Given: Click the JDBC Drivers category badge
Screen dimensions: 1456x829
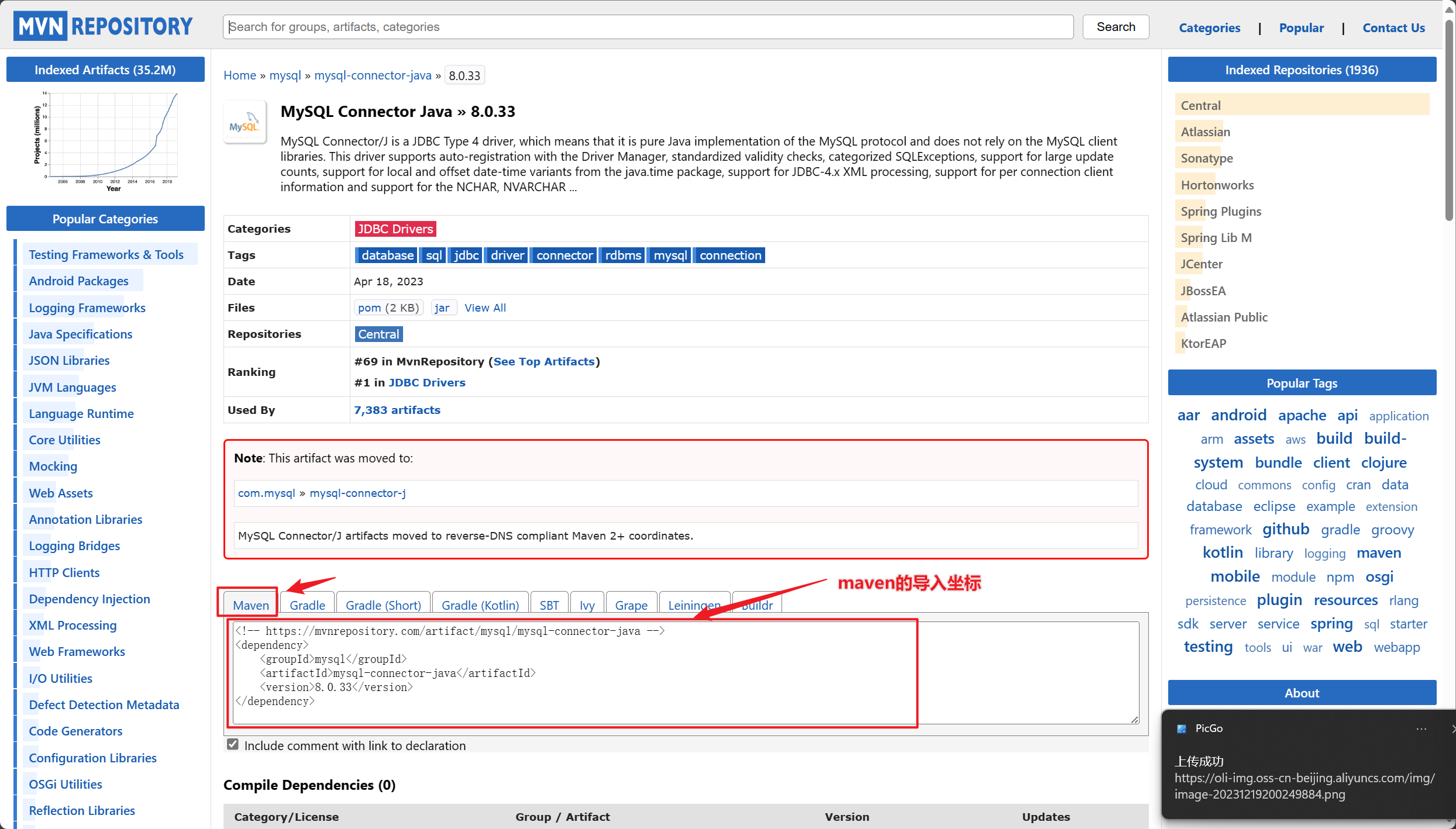Looking at the screenshot, I should coord(395,229).
